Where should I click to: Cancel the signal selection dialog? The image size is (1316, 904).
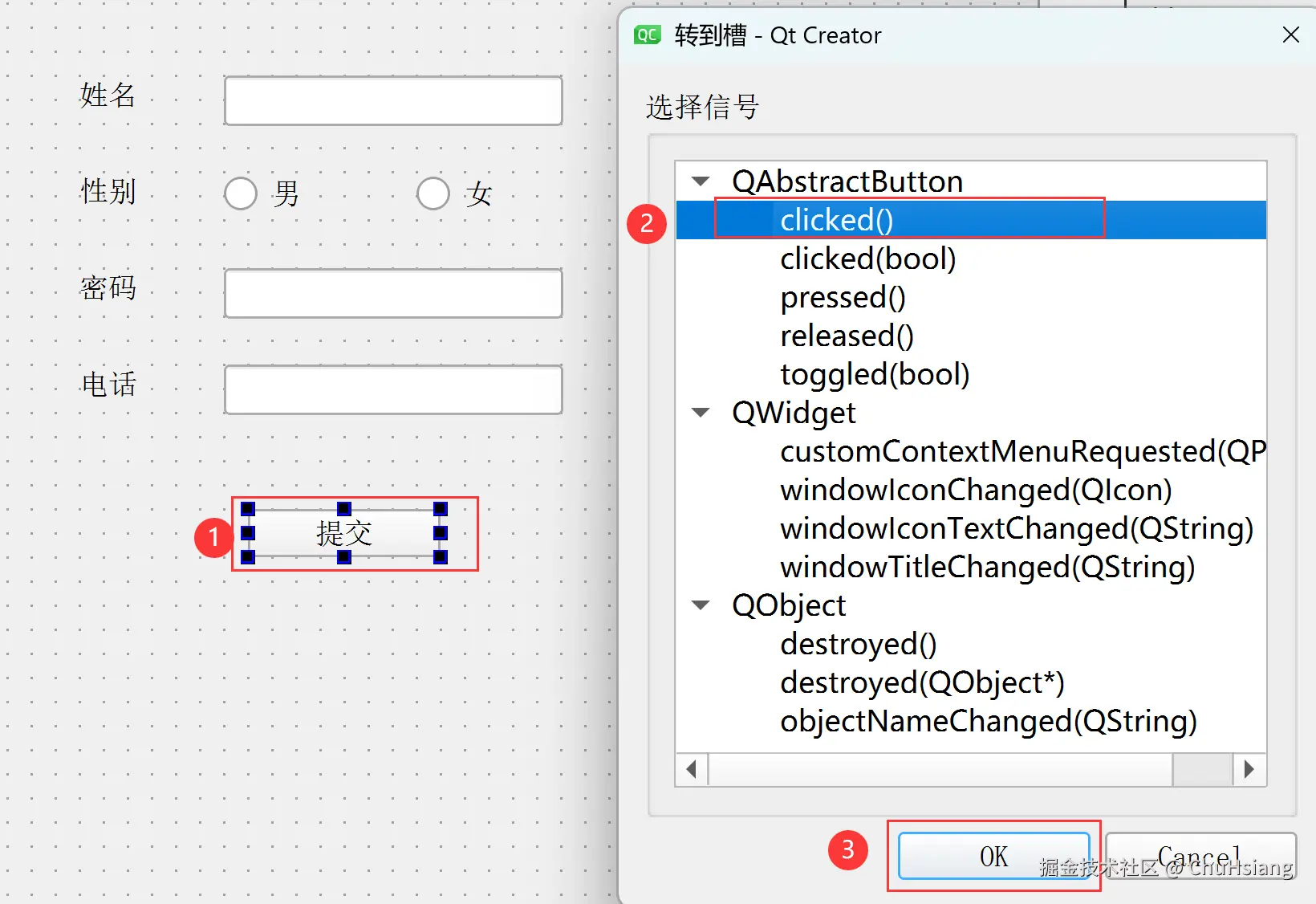(1200, 856)
